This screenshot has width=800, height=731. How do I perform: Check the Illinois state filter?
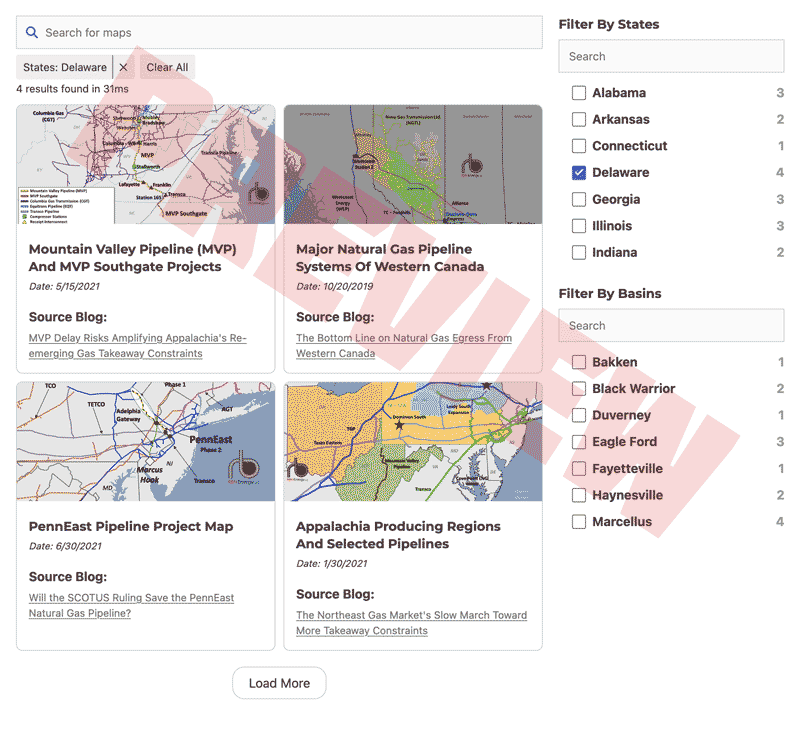coord(579,226)
